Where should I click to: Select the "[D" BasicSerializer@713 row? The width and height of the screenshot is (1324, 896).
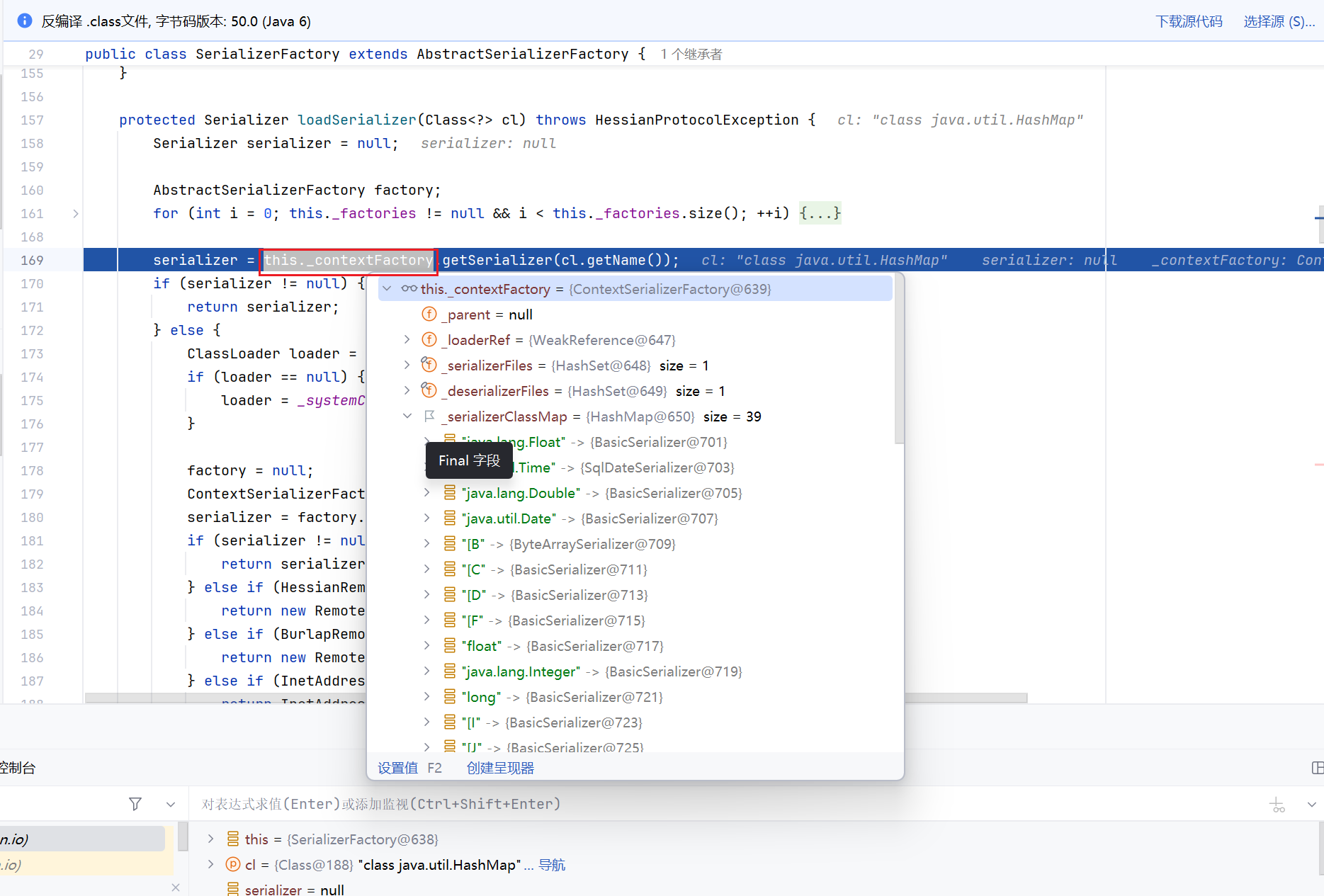click(x=635, y=595)
